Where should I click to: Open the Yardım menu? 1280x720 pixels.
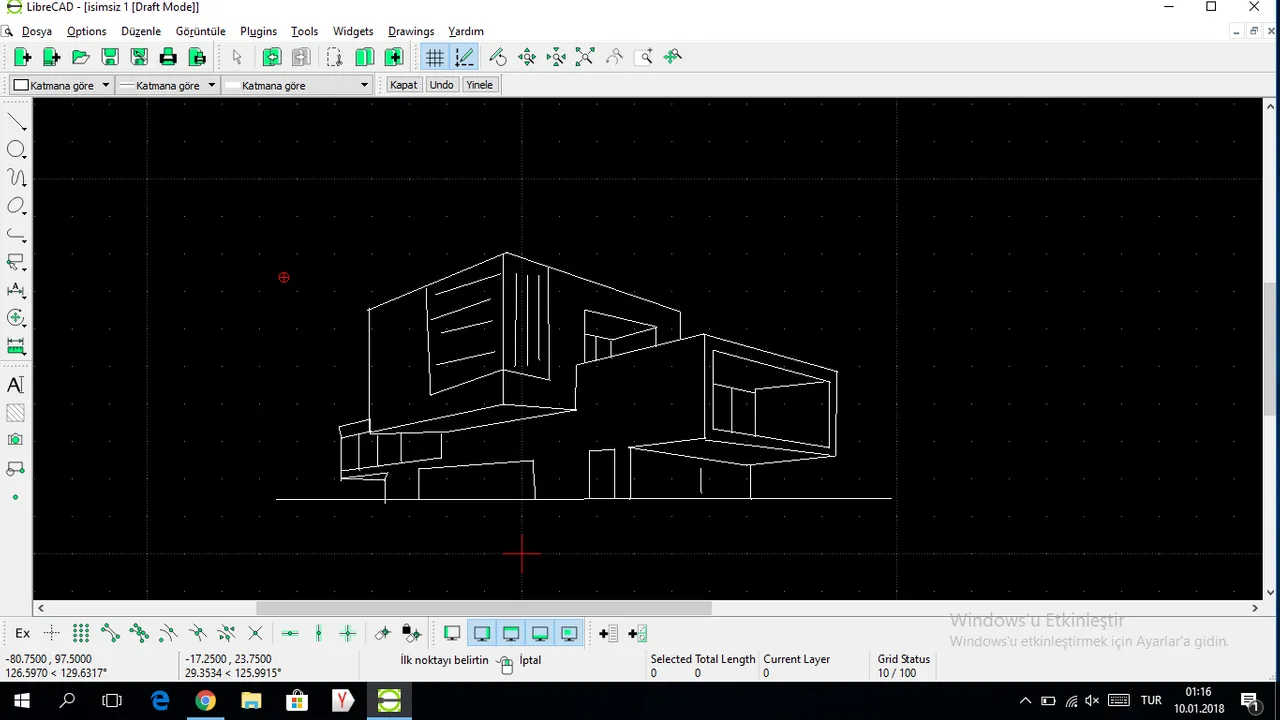click(x=466, y=31)
